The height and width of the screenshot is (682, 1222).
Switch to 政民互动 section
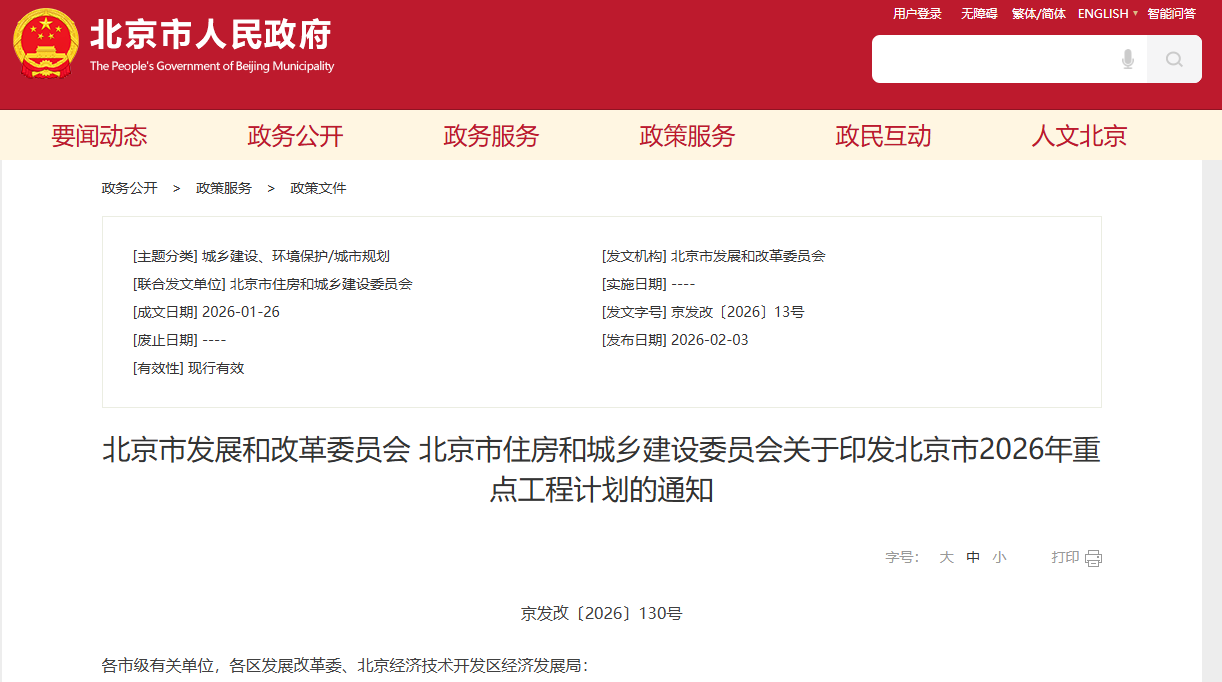tap(883, 136)
